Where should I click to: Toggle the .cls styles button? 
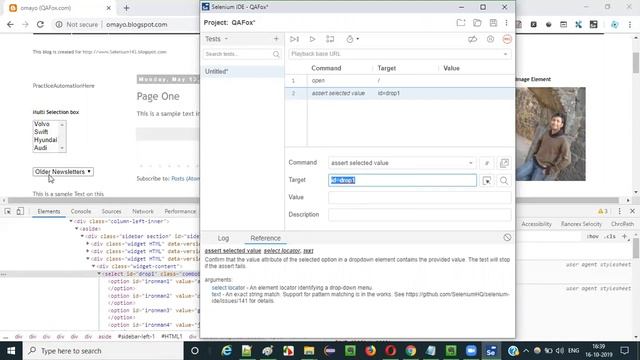pyautogui.click(x=610, y=236)
